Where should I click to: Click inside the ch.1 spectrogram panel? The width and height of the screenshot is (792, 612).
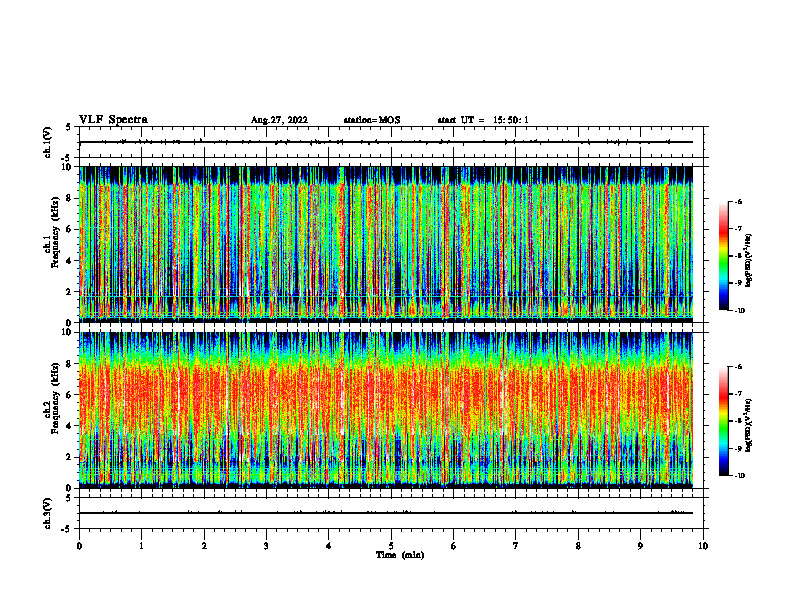point(386,244)
